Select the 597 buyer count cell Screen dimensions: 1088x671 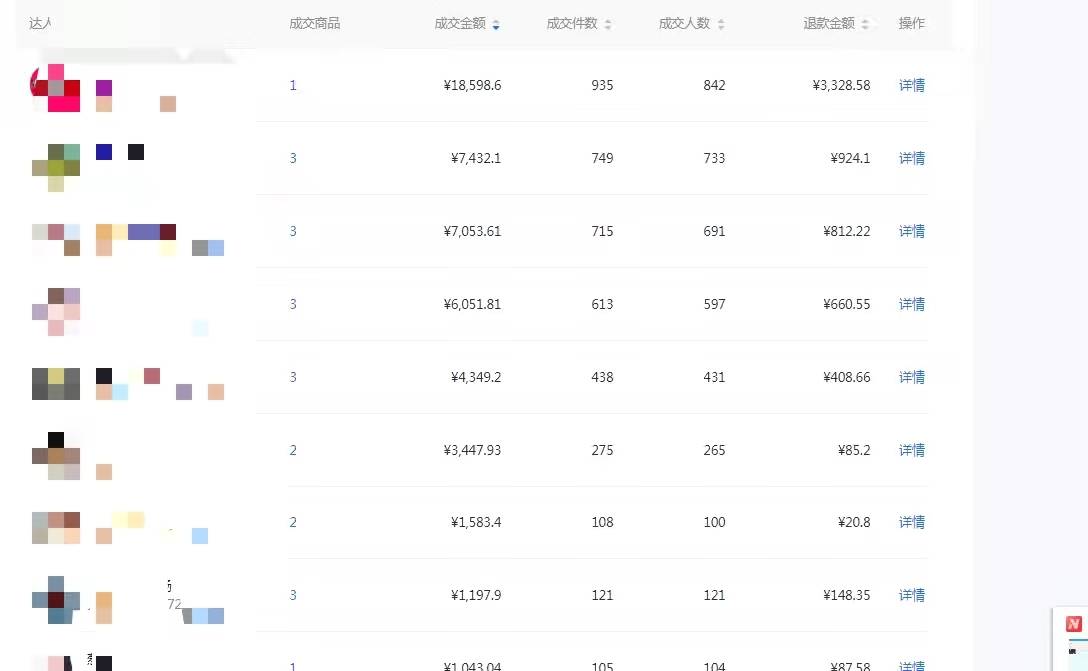click(714, 304)
